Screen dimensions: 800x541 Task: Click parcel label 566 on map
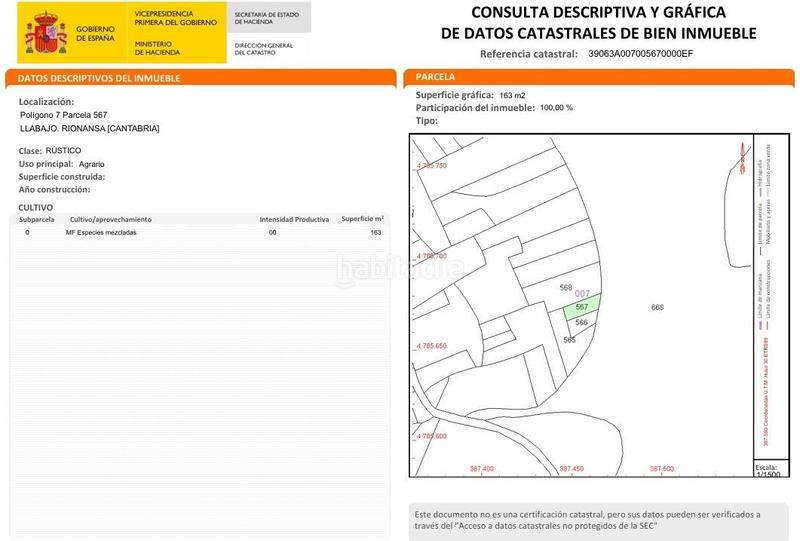click(x=581, y=323)
